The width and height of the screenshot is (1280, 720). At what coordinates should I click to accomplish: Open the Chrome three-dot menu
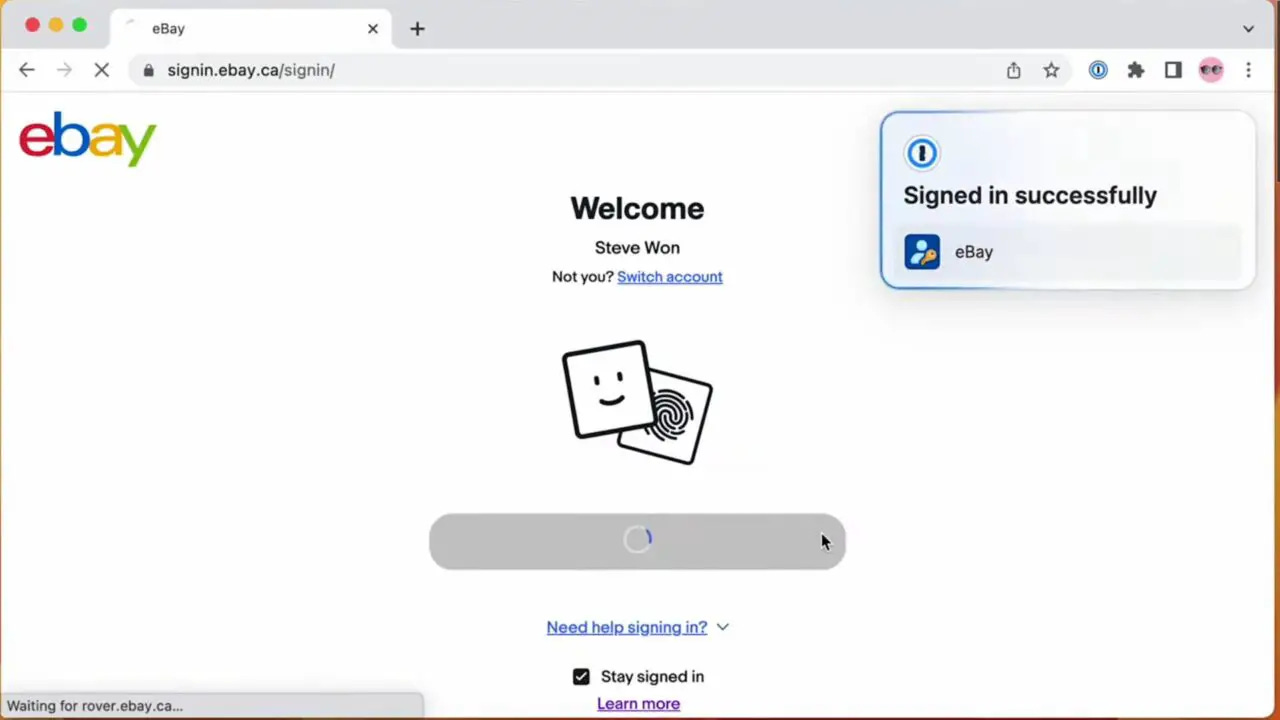point(1248,70)
